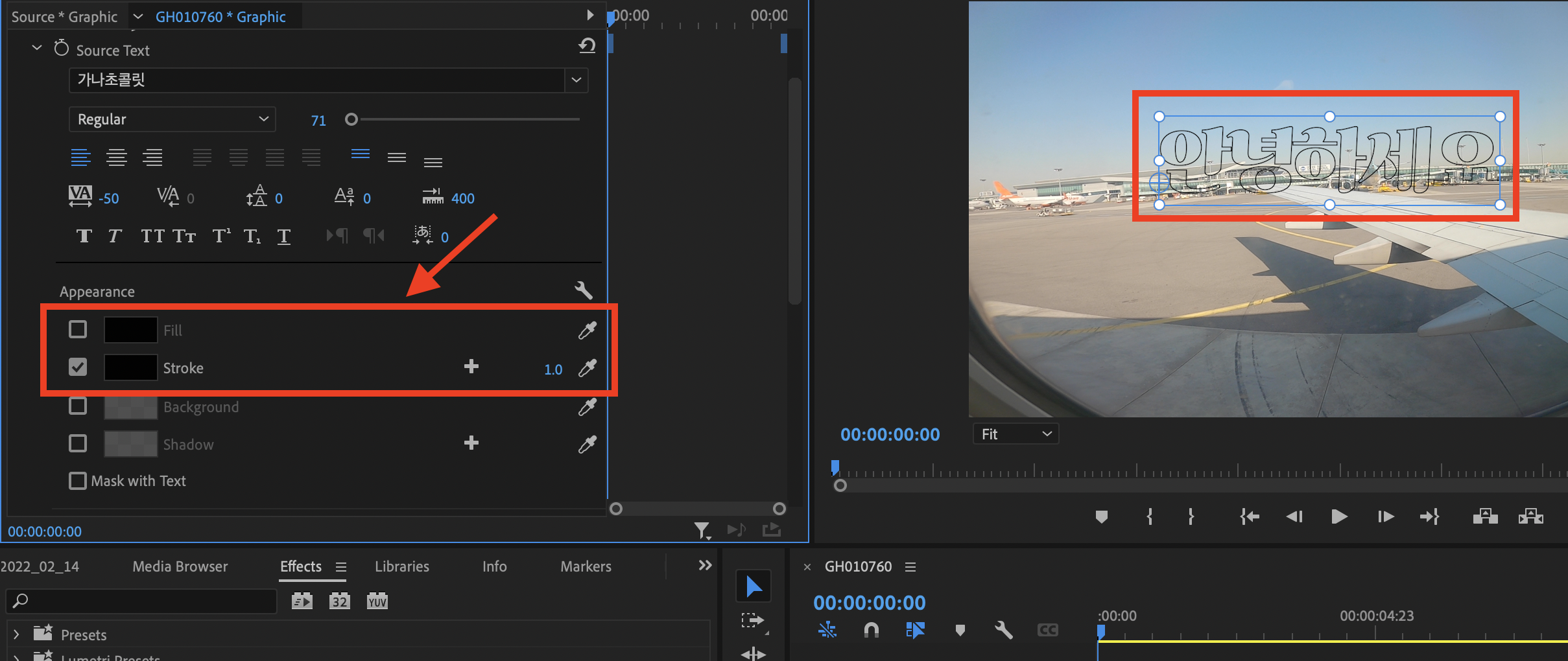Viewport: 1568px width, 661px height.
Task: Show more panel tabs overflow
Action: 705,565
